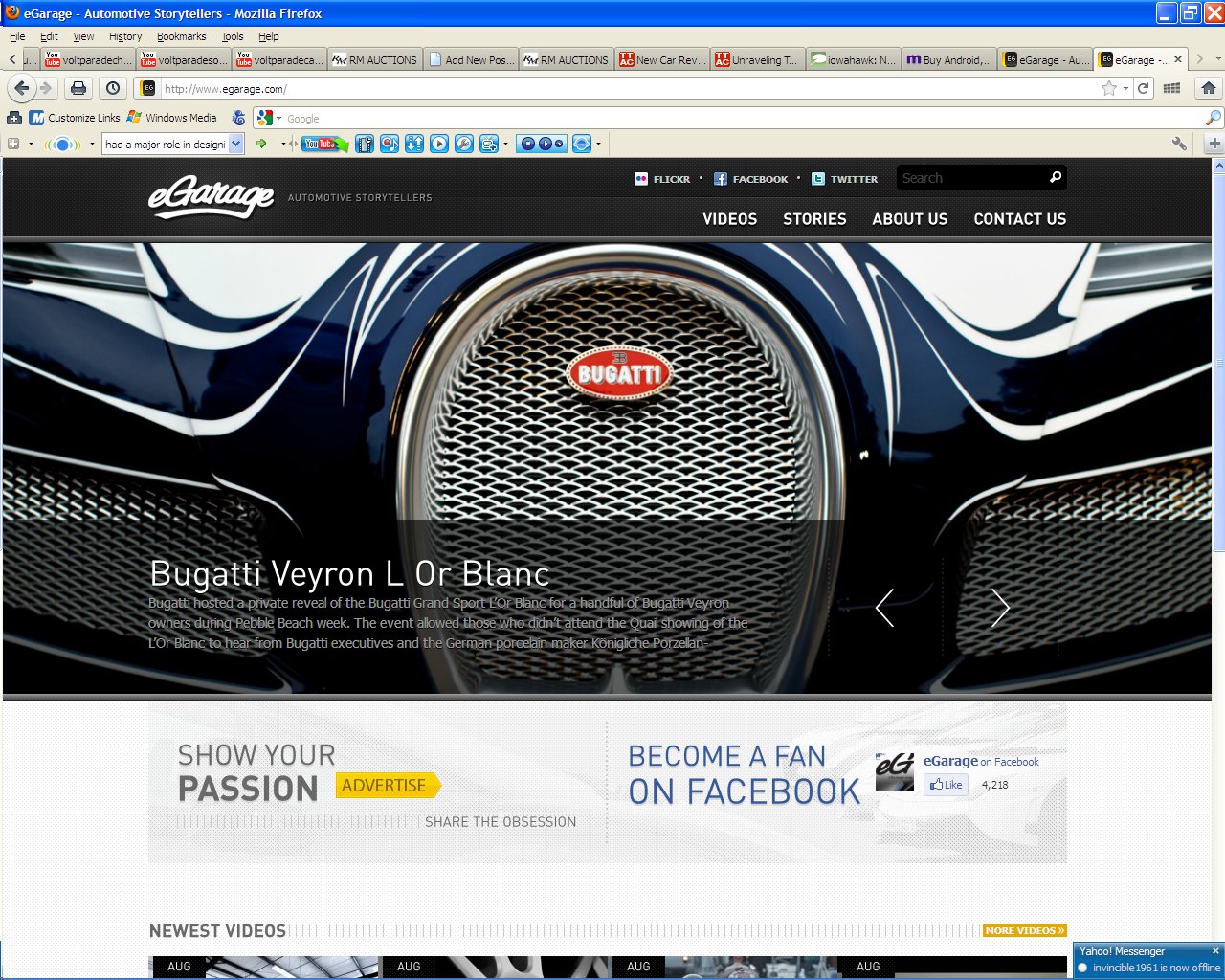Click the media stop-play controls toolbar button
This screenshot has width=1225, height=980.
(x=541, y=144)
